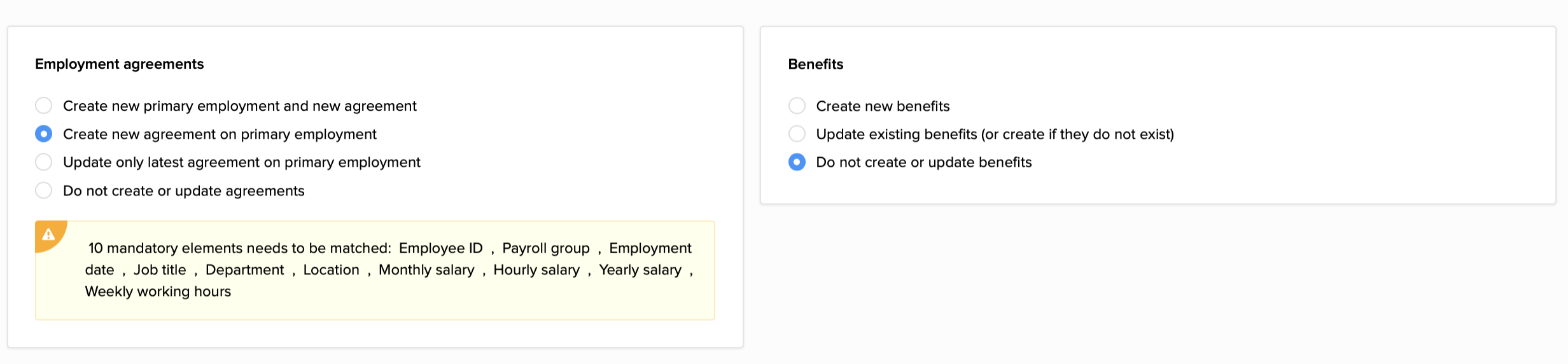Click 'Employee ID' in the mandatory elements notice

point(440,248)
